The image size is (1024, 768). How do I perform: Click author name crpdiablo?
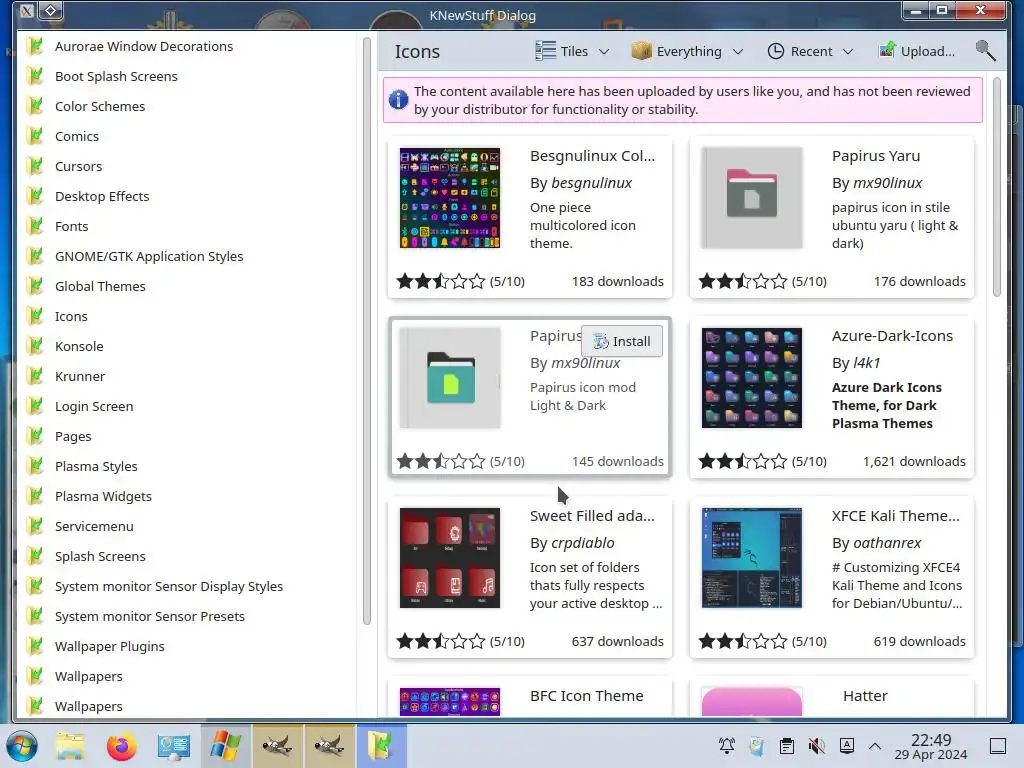click(x=583, y=543)
